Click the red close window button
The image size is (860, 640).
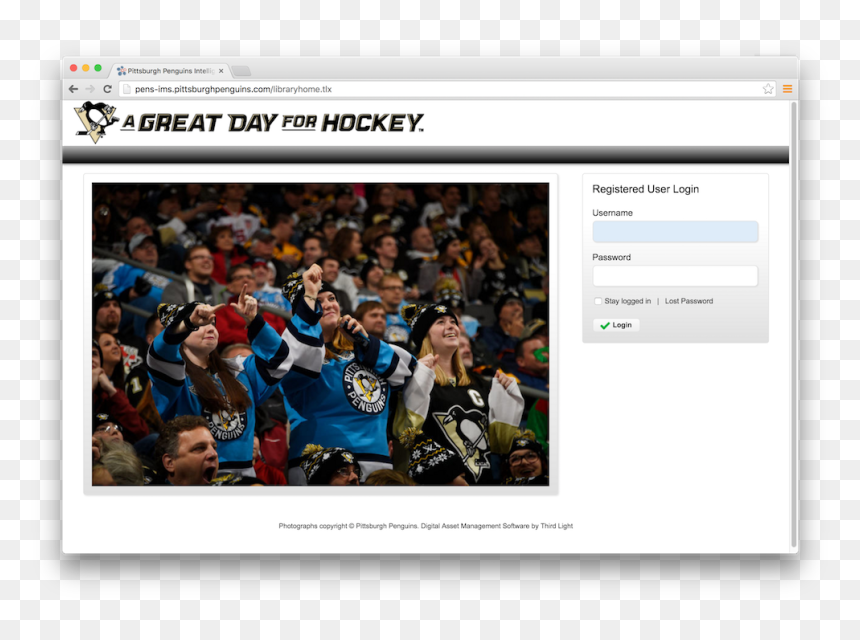point(73,68)
